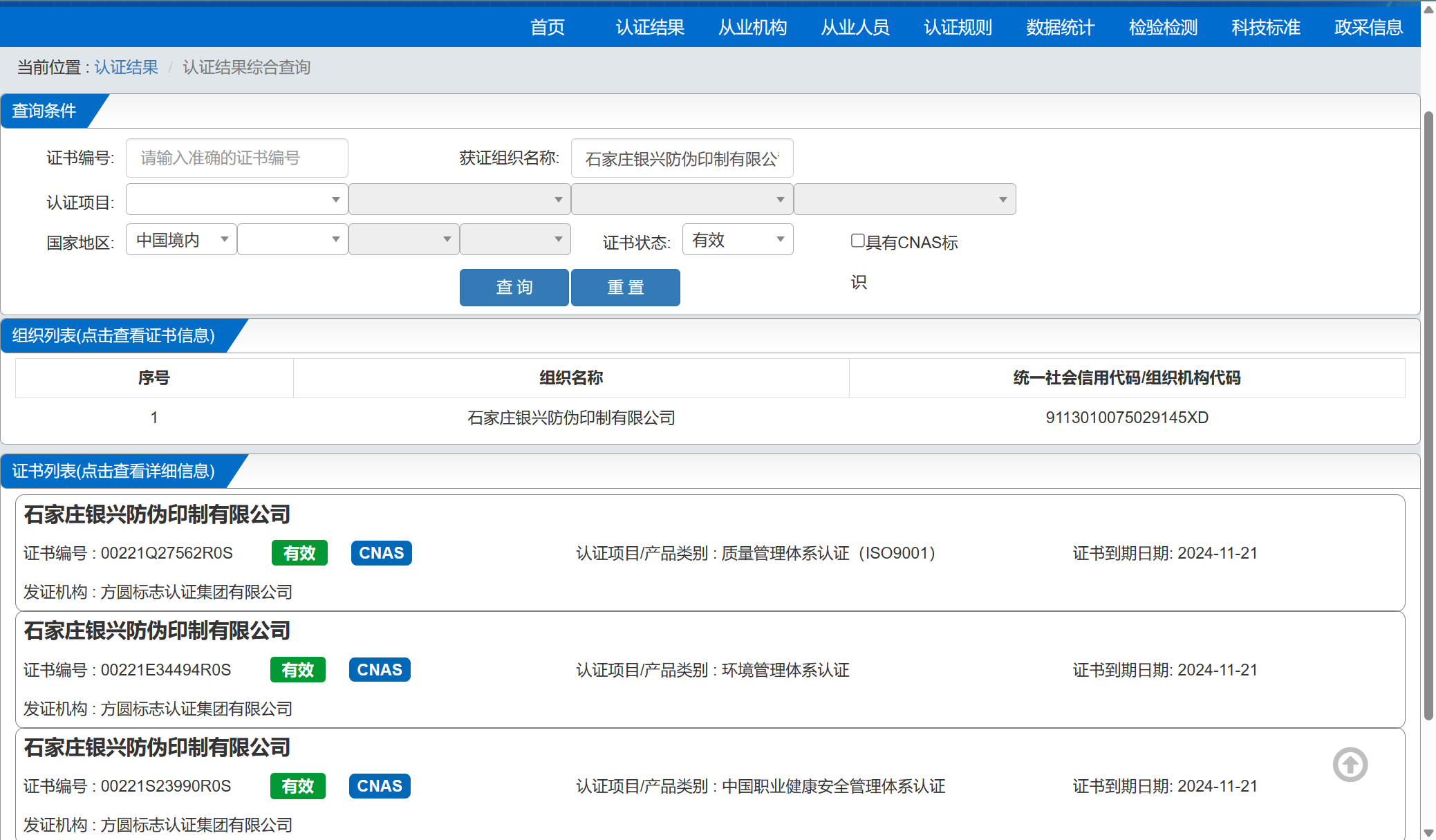Screen dimensions: 1436x840
Task: Open the province dropdown next to 中国境内
Action: [x=292, y=239]
